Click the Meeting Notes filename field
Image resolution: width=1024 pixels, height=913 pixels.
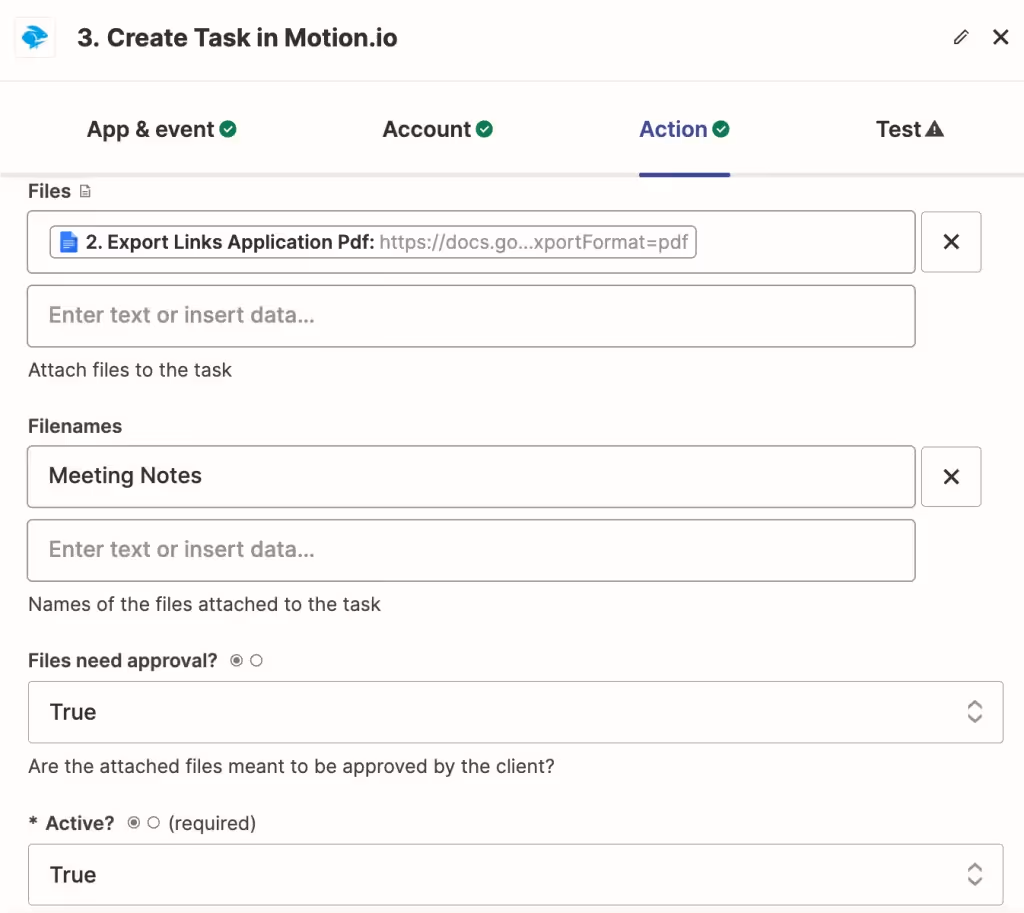(470, 476)
